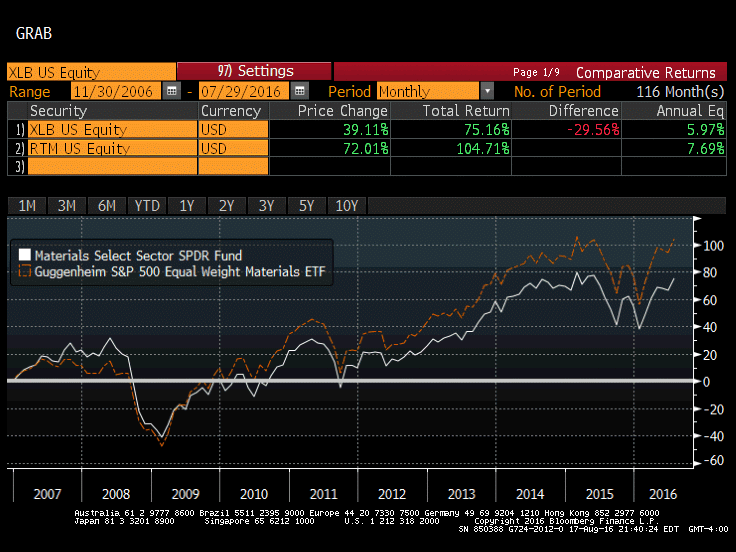
Task: Click the 72.01% price change value
Action: pos(366,148)
